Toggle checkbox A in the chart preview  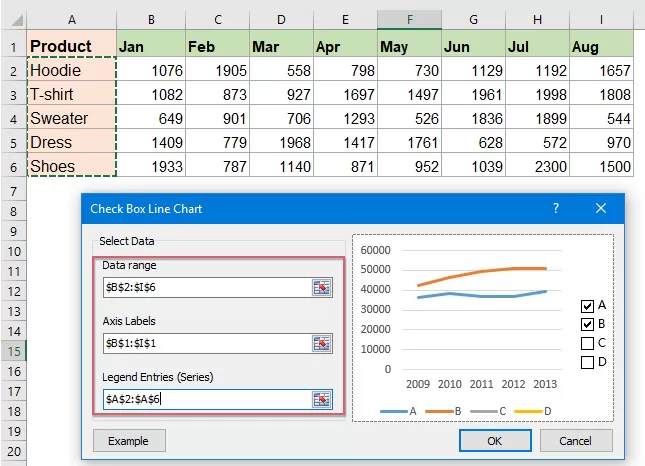[587, 306]
